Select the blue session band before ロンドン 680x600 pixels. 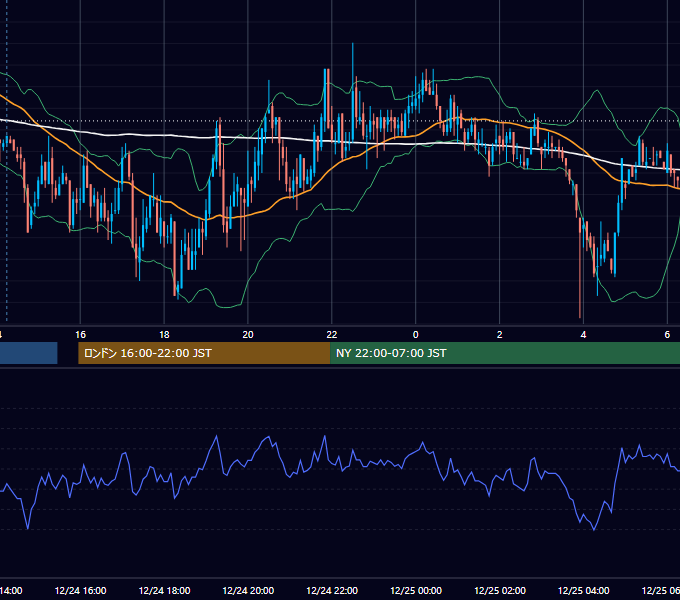pyautogui.click(x=29, y=353)
